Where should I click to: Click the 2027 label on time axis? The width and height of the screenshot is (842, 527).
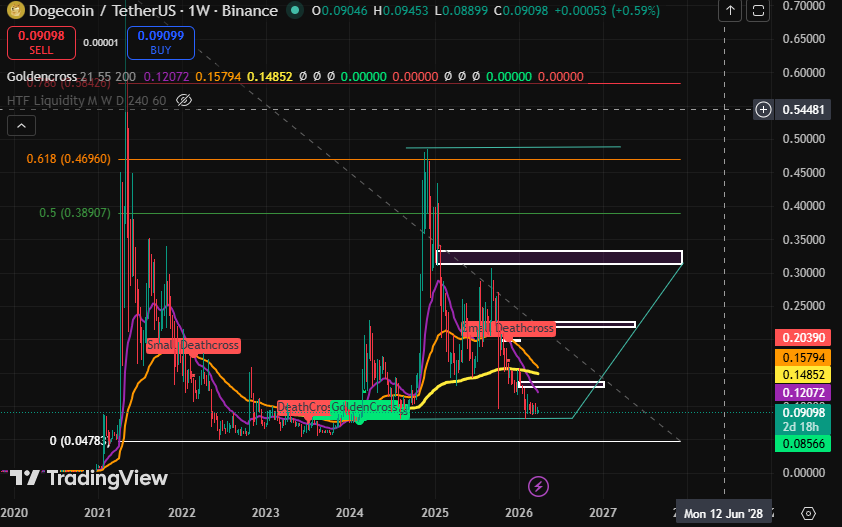pos(603,513)
